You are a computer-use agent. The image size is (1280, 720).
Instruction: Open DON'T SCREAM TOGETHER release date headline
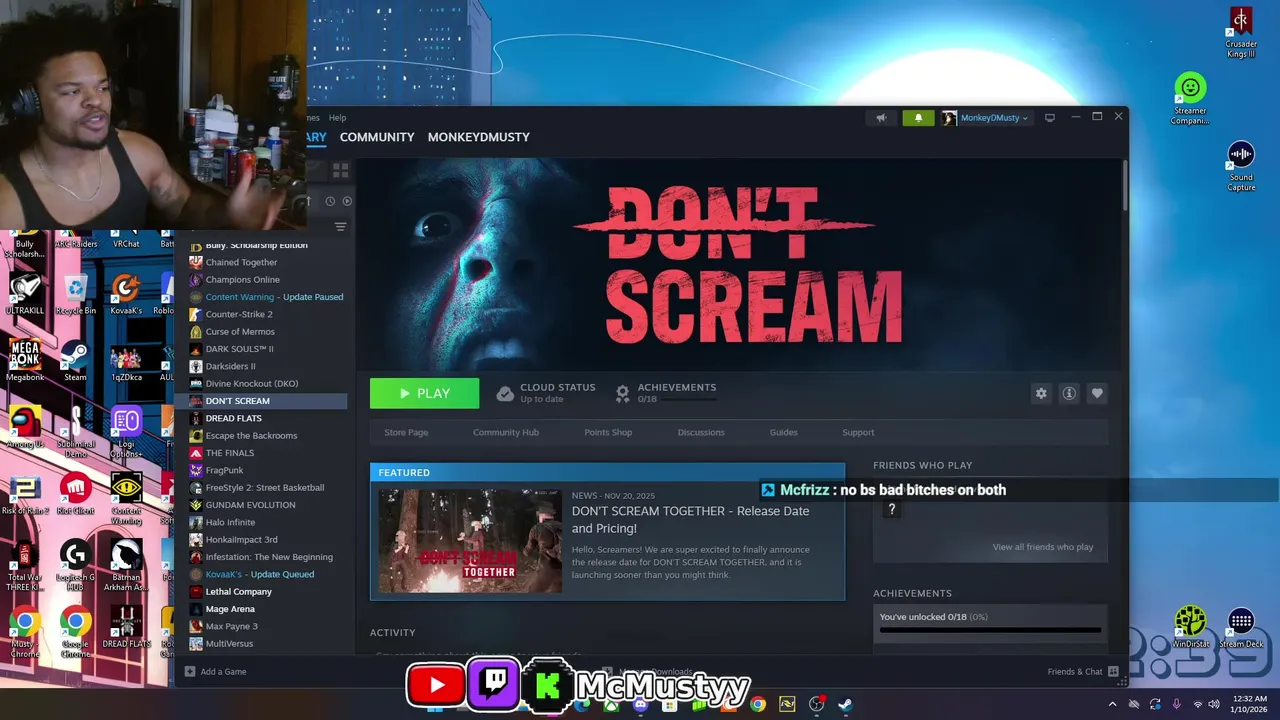coord(690,520)
